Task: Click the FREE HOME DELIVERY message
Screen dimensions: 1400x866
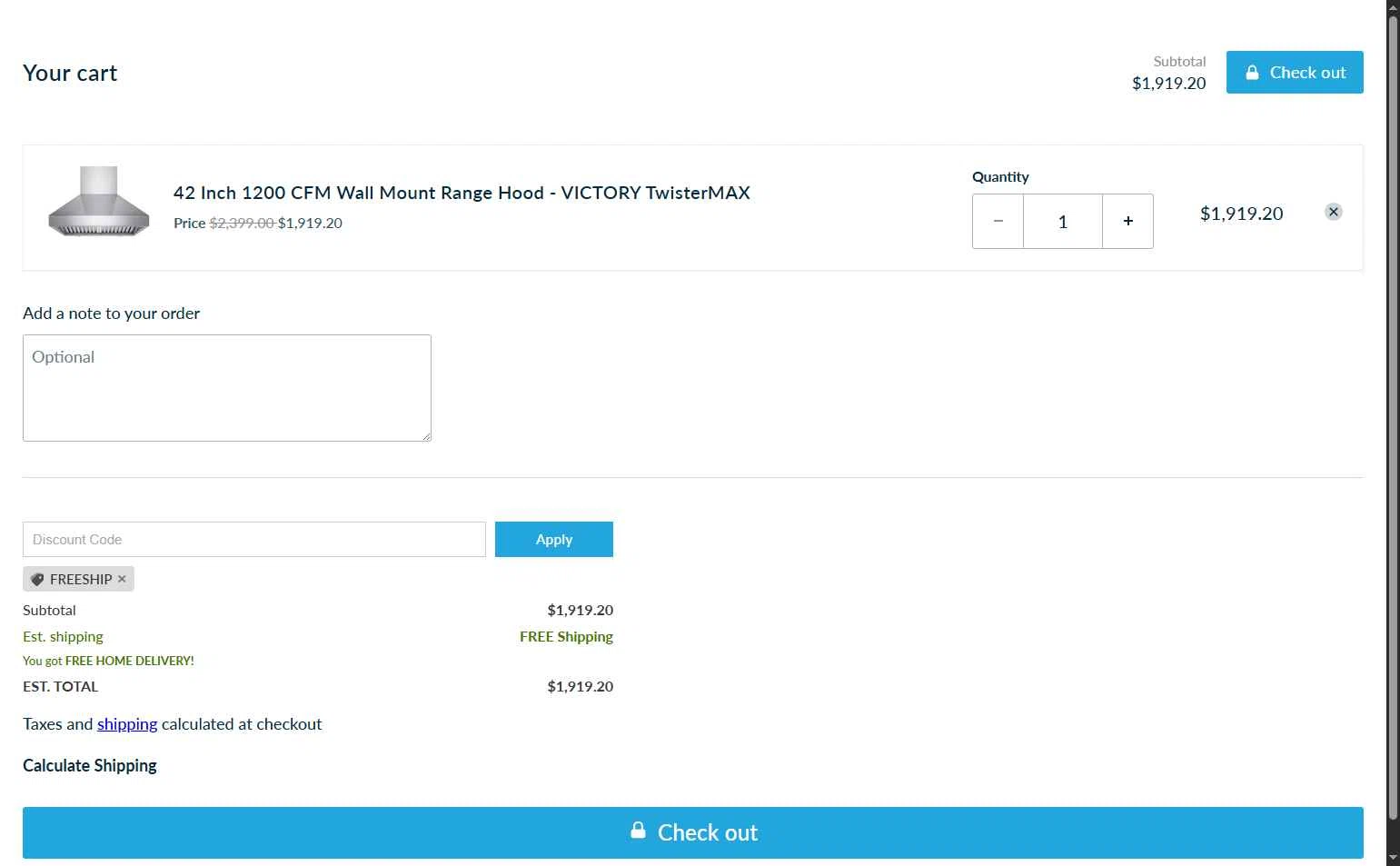Action: [x=108, y=661]
